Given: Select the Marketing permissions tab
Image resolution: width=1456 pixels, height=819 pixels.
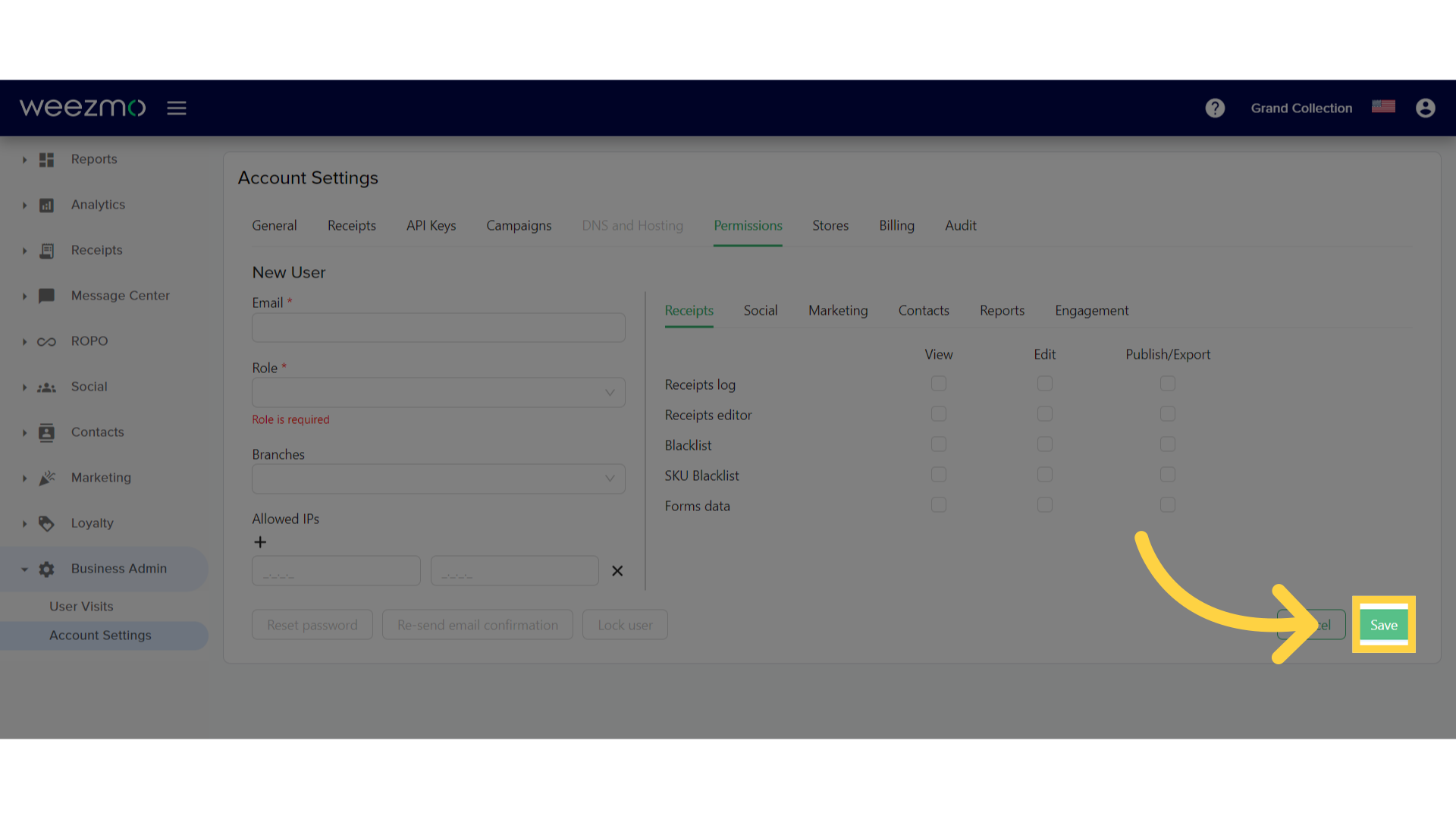Looking at the screenshot, I should [x=838, y=311].
